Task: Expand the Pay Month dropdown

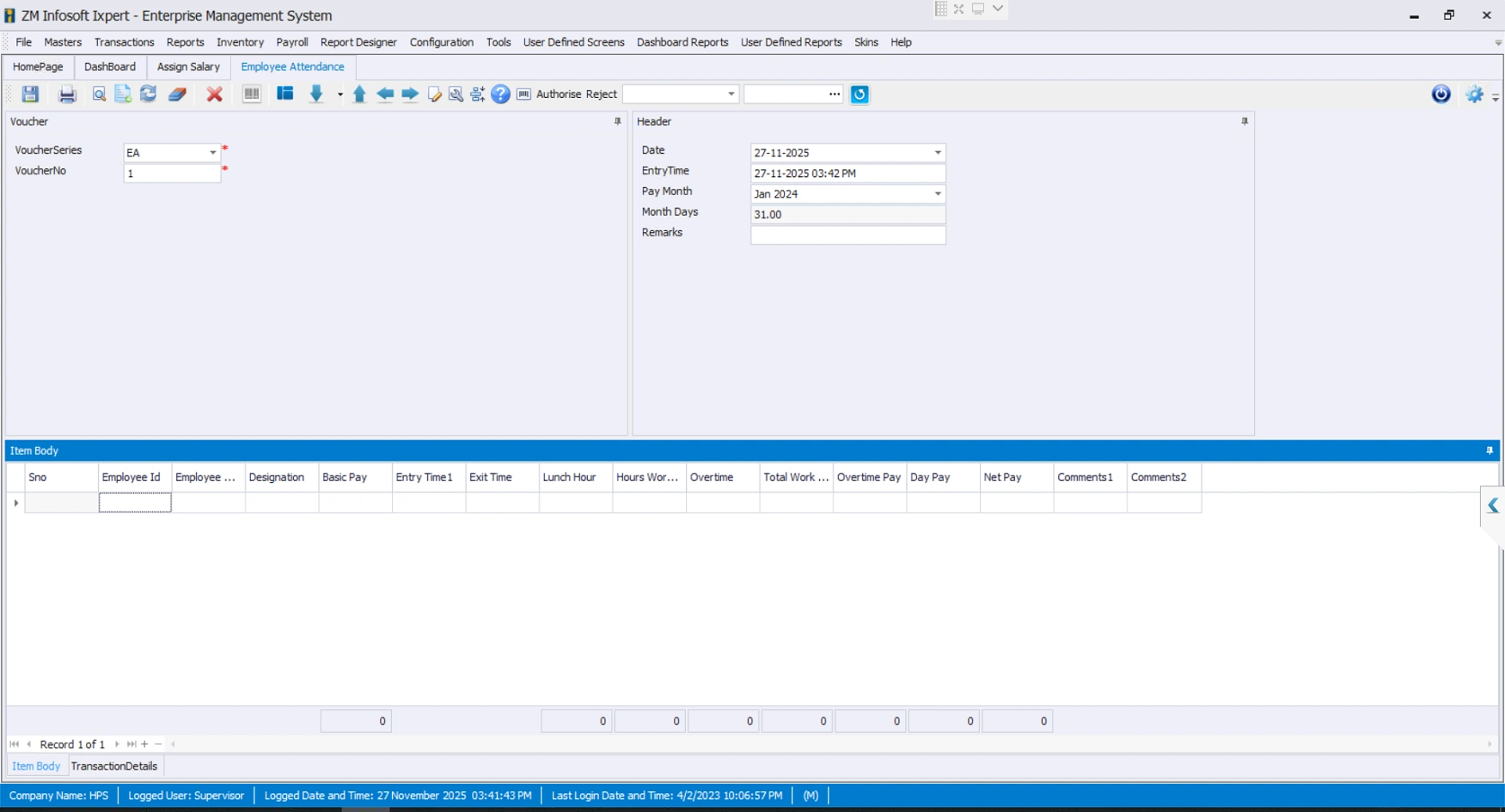Action: tap(938, 193)
